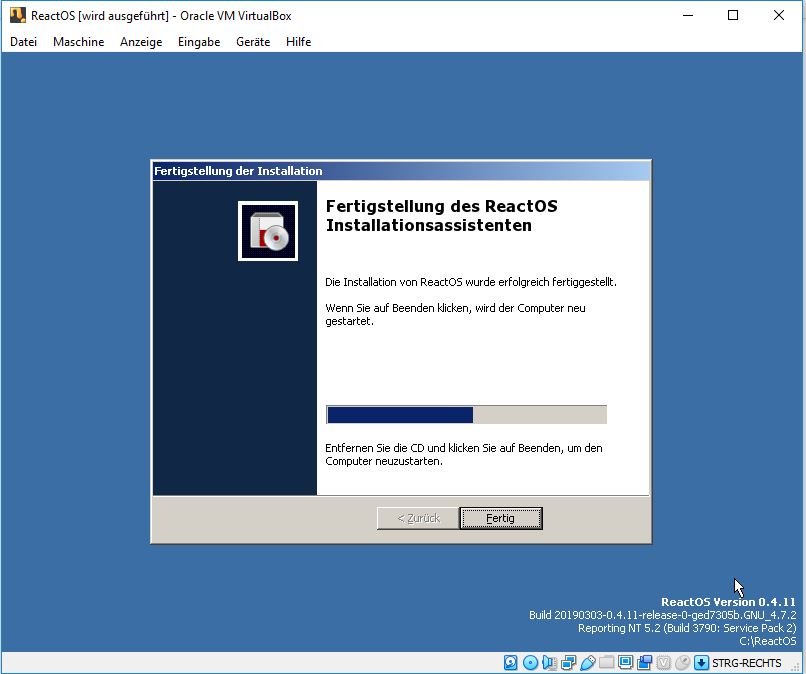Image resolution: width=806 pixels, height=674 pixels.
Task: Click the 'Reporting NT 5.2' line
Action: tap(687, 628)
